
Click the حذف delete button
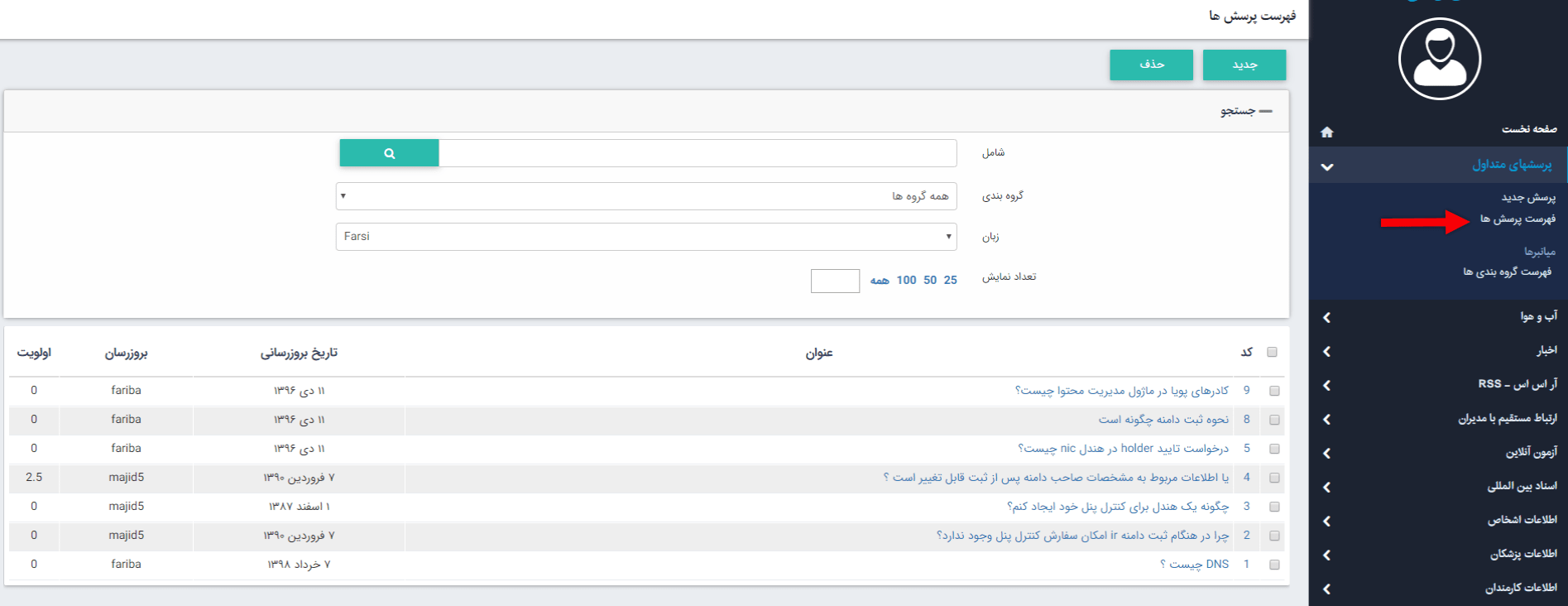click(x=1151, y=65)
